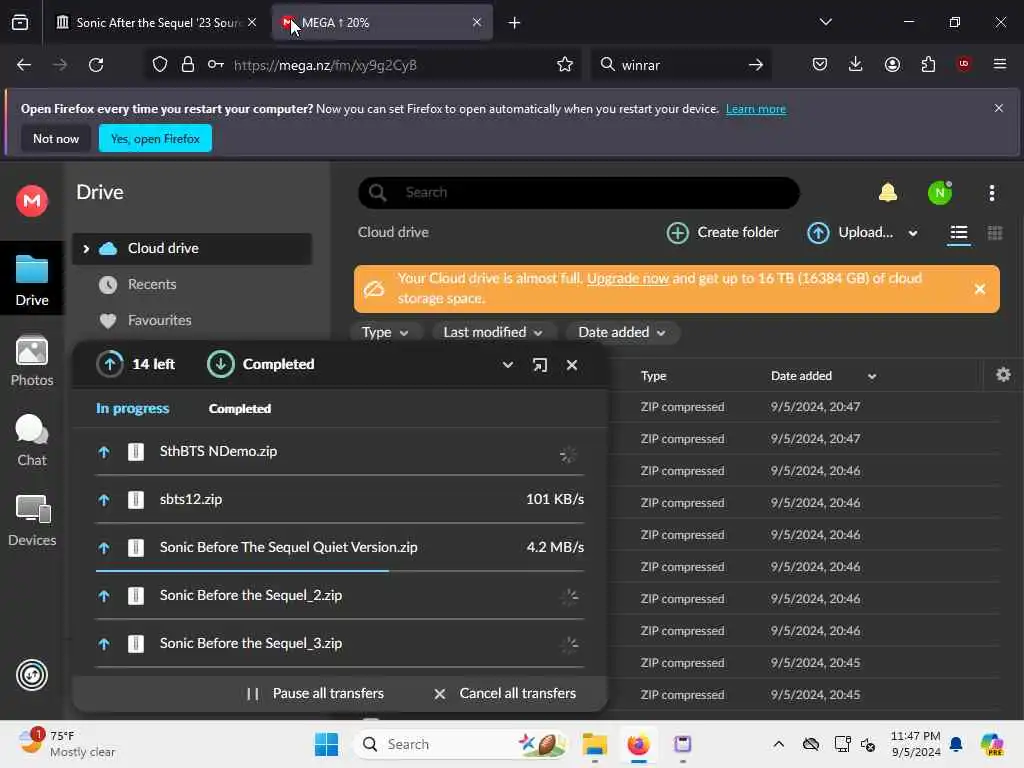Open Recents in the sidebar
Screen dimensions: 1024x768
coord(152,285)
